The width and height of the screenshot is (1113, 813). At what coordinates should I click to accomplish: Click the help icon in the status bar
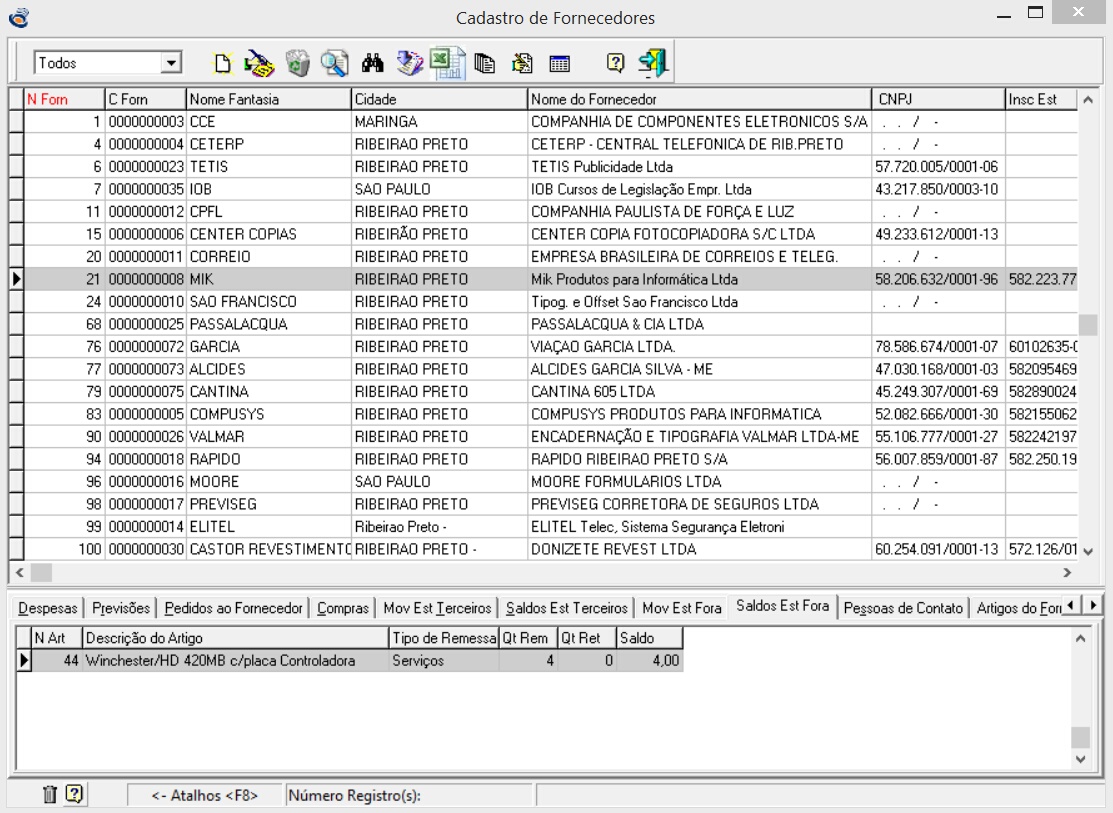(x=75, y=794)
